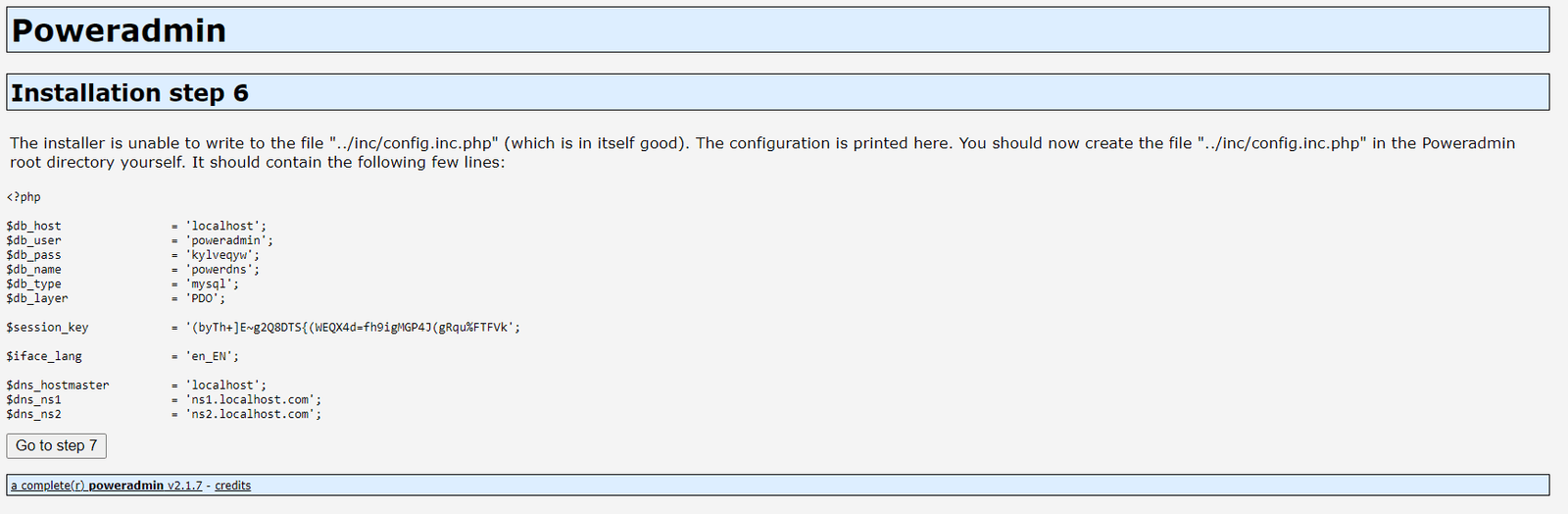This screenshot has height=514, width=1568.
Task: Click the $dns_hostmaster variable name
Action: tap(58, 385)
